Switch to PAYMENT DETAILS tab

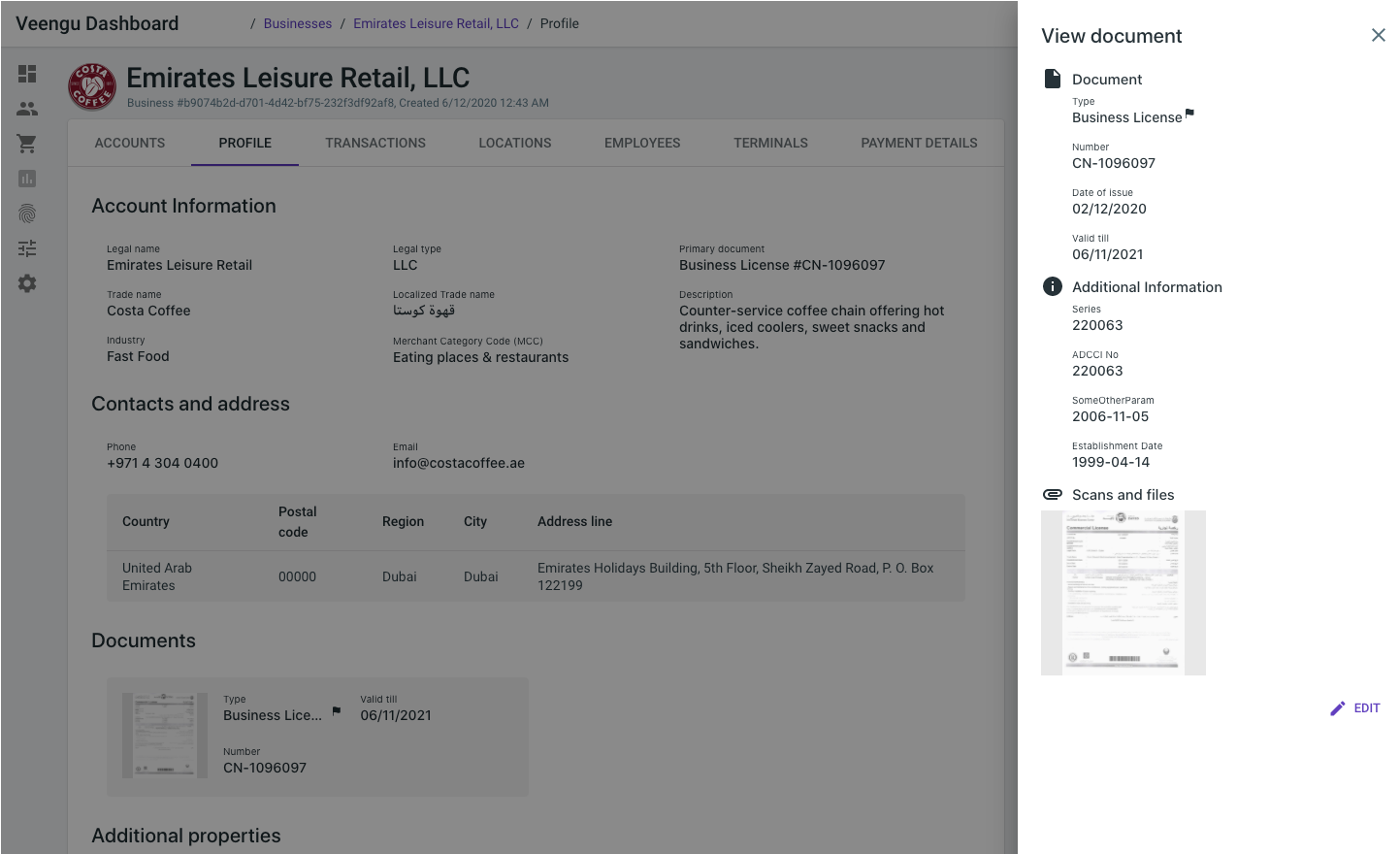click(919, 143)
